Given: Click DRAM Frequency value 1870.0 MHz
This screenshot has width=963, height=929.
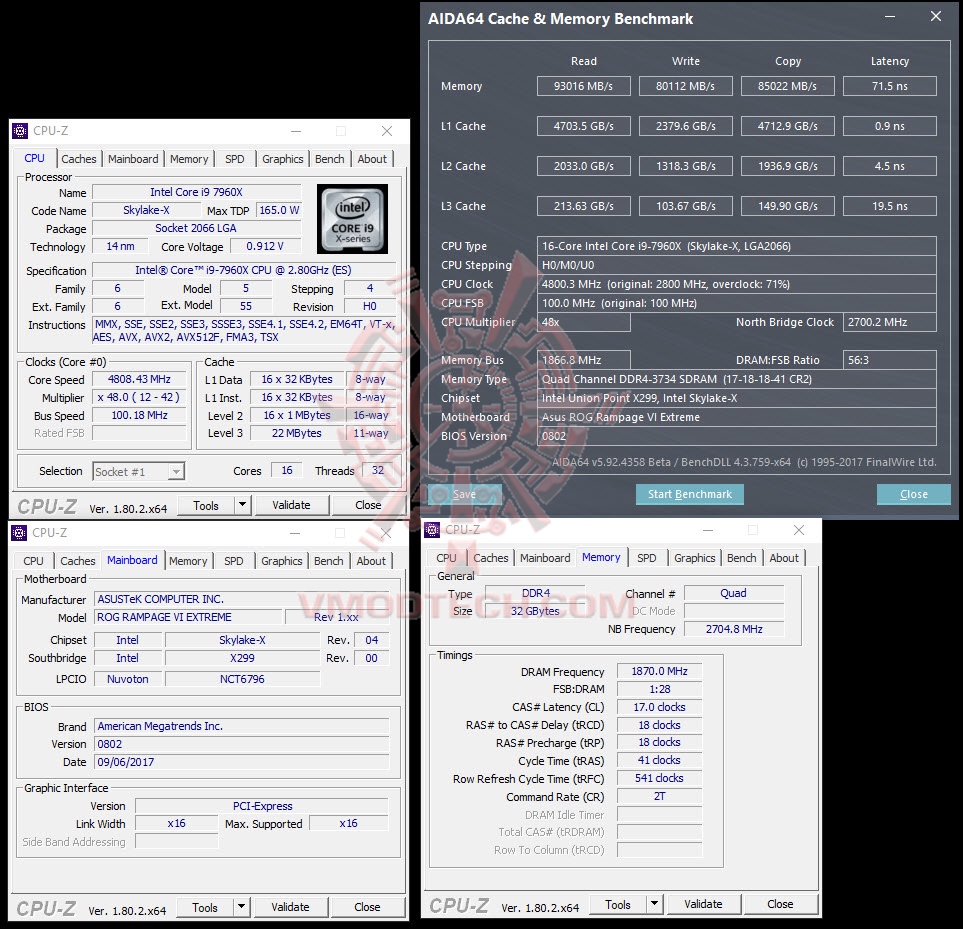Looking at the screenshot, I should [660, 671].
